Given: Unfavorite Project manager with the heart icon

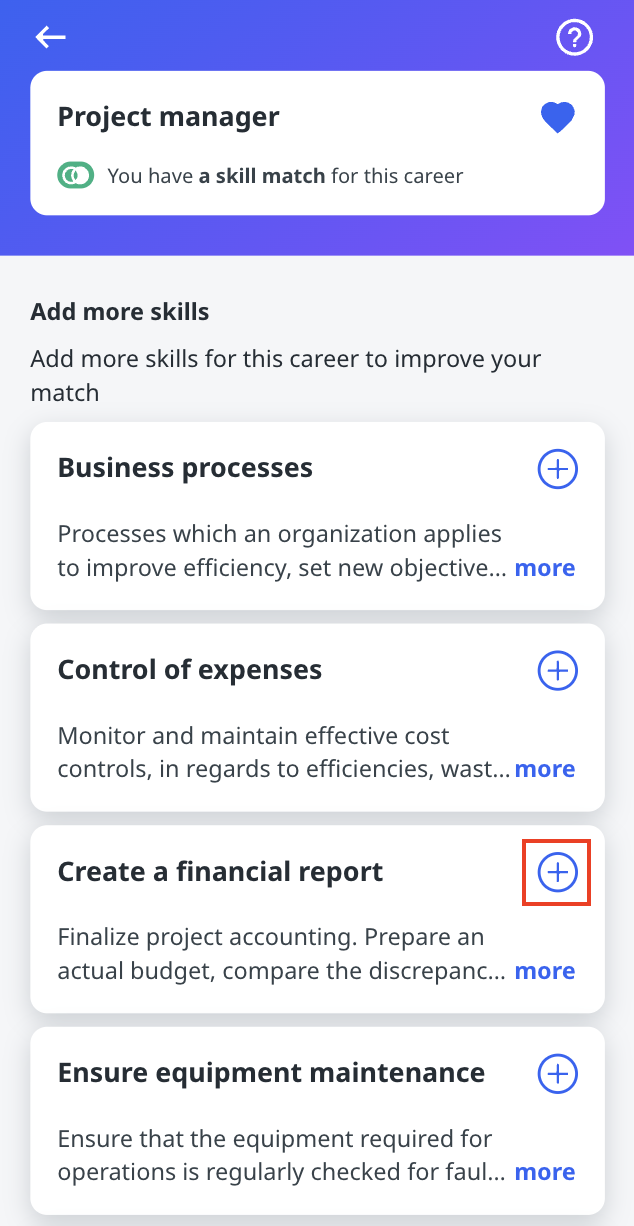Looking at the screenshot, I should (558, 118).
